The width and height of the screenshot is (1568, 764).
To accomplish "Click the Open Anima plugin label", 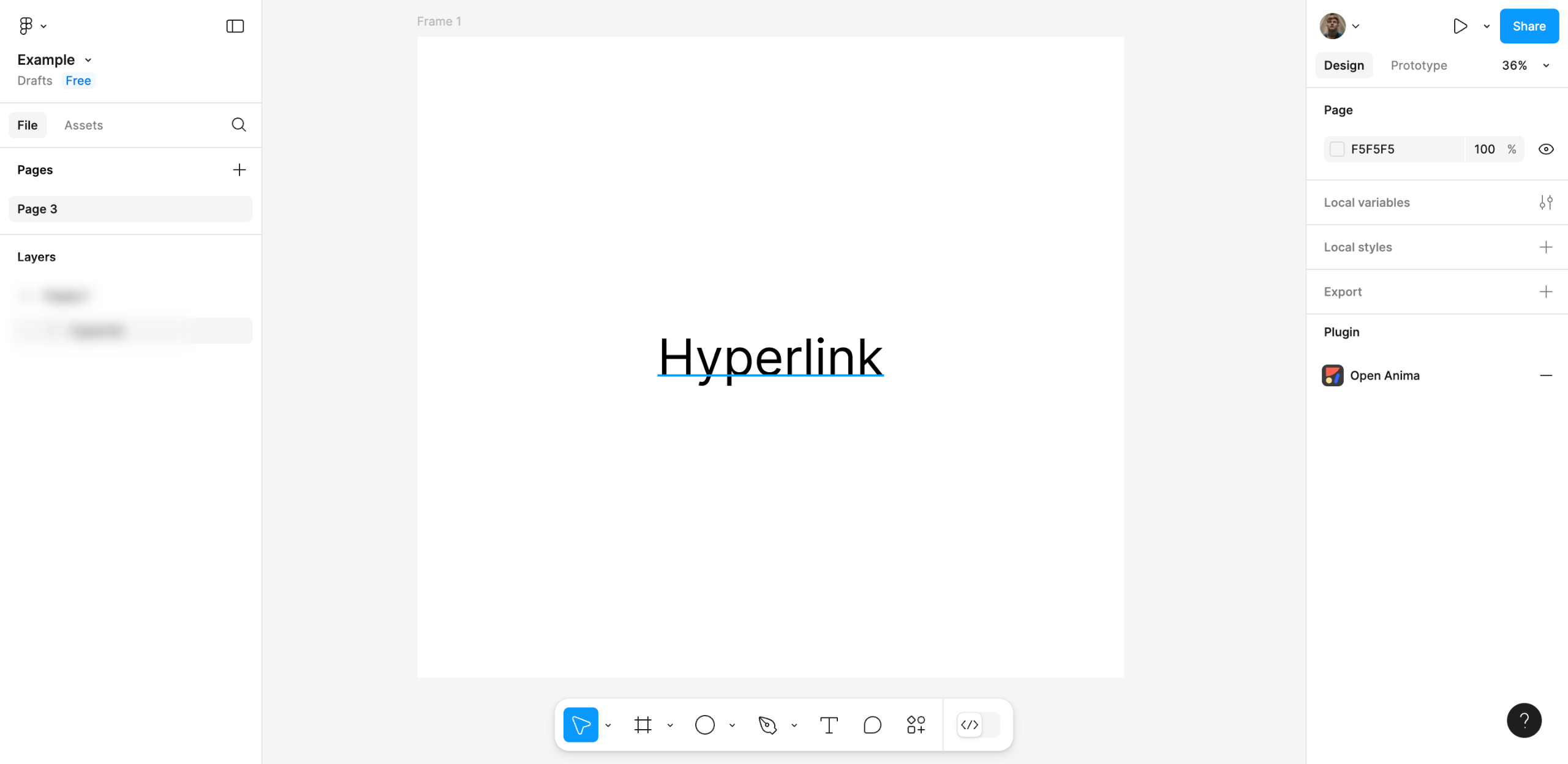I will pyautogui.click(x=1384, y=375).
